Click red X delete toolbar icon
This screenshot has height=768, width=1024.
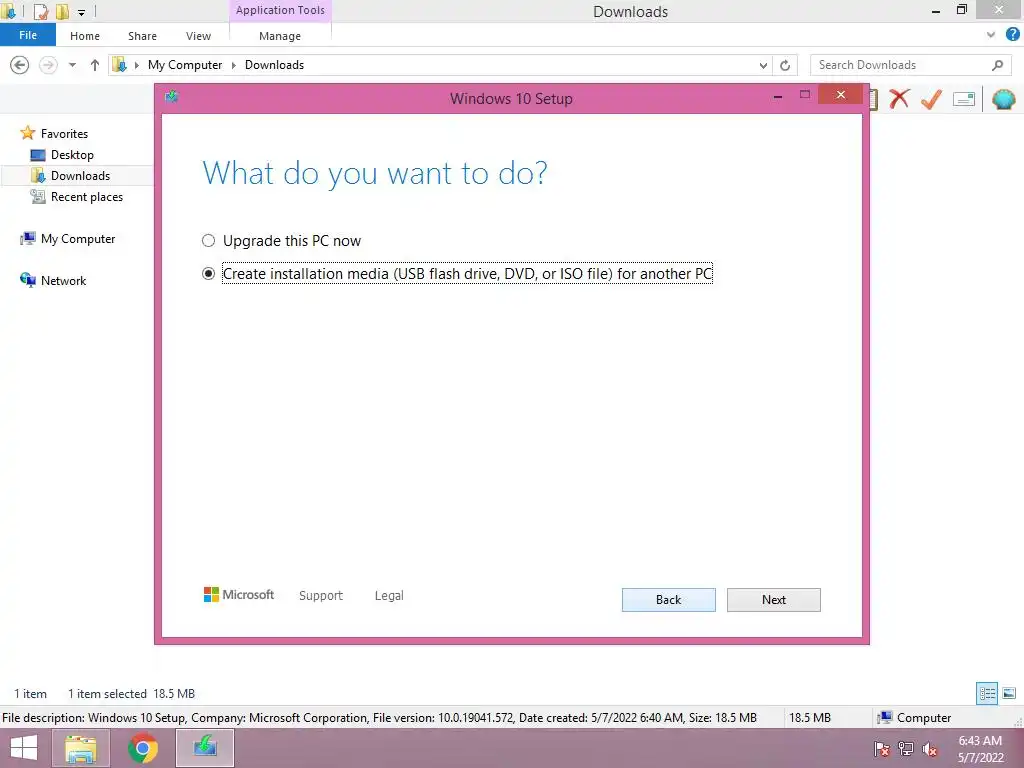point(899,99)
